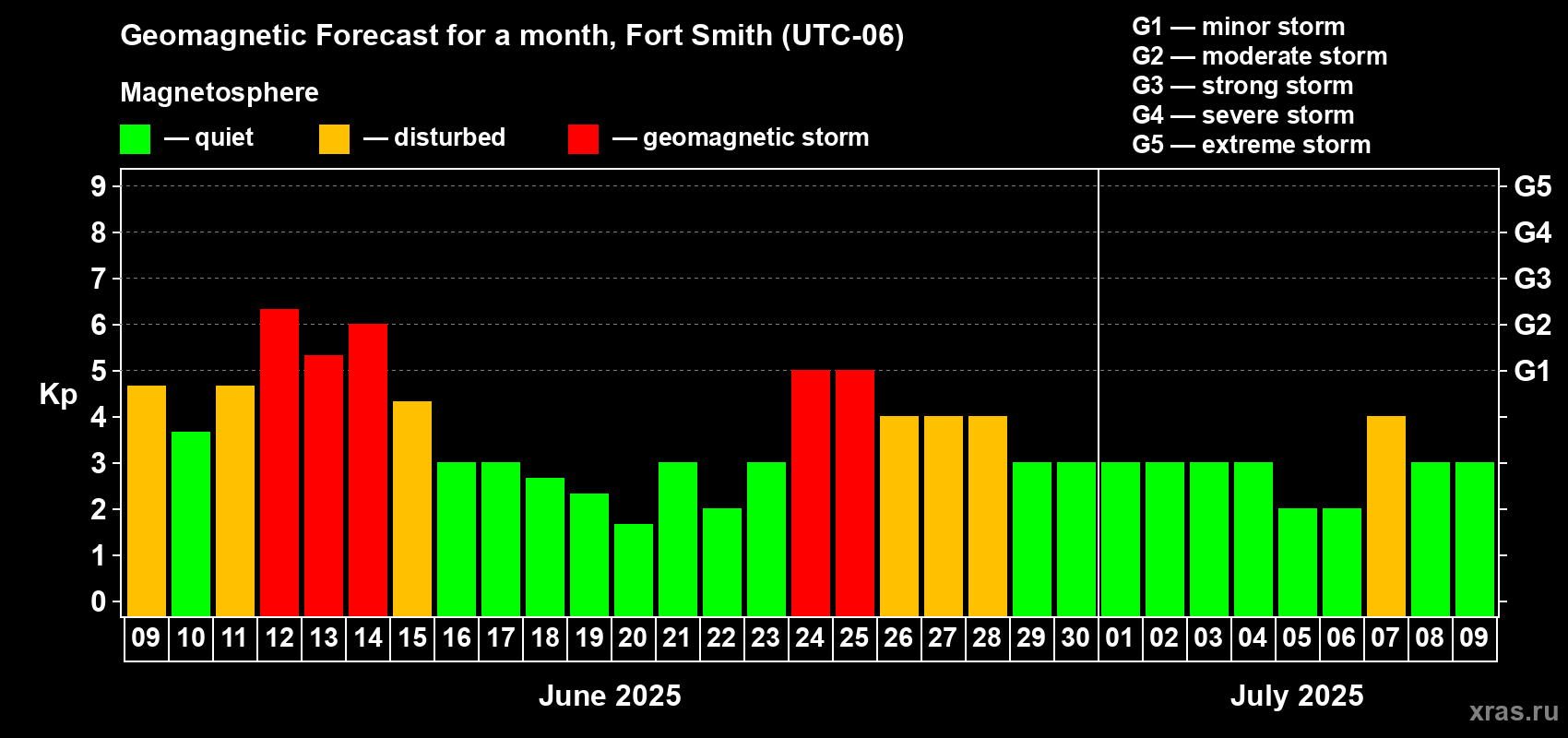Select the orange bar for July 07
The height and width of the screenshot is (738, 1568).
coord(1386,516)
